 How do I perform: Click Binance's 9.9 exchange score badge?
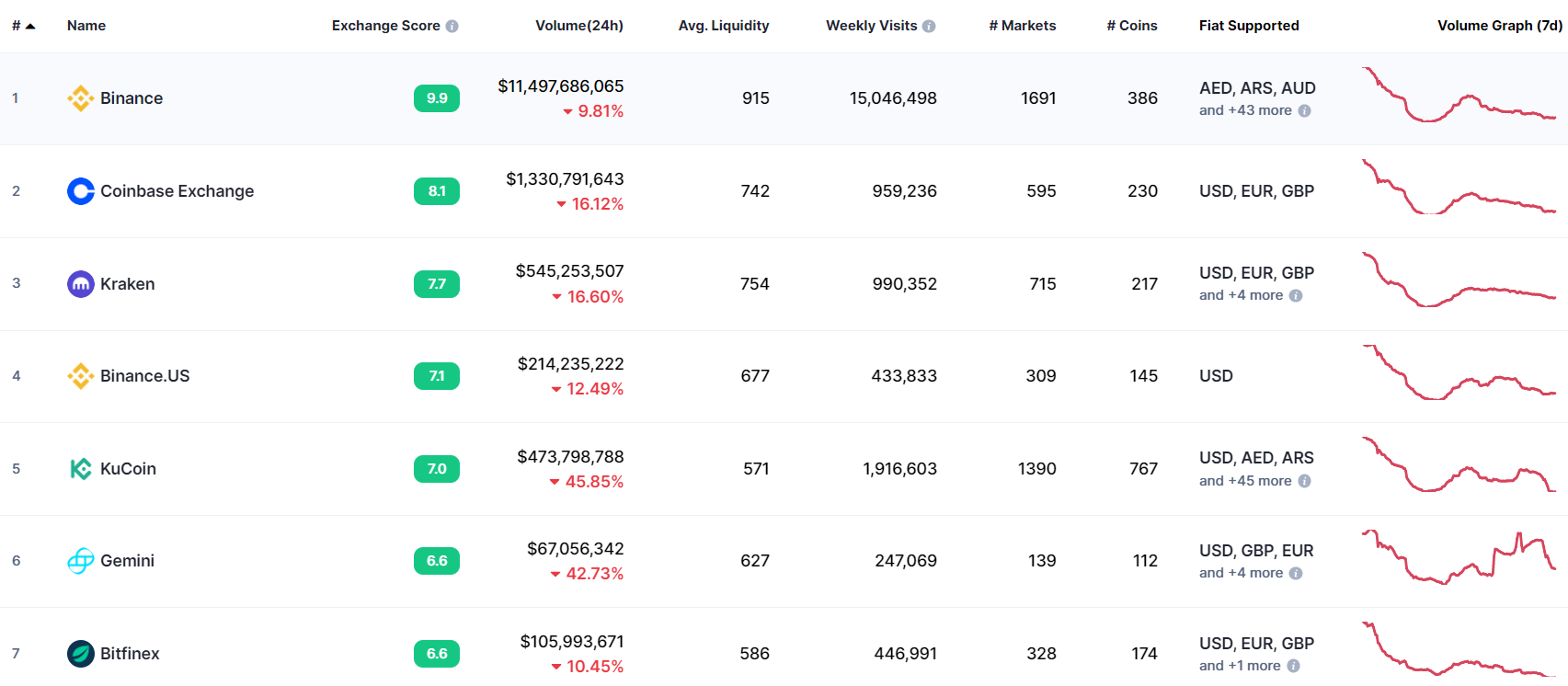coord(437,98)
